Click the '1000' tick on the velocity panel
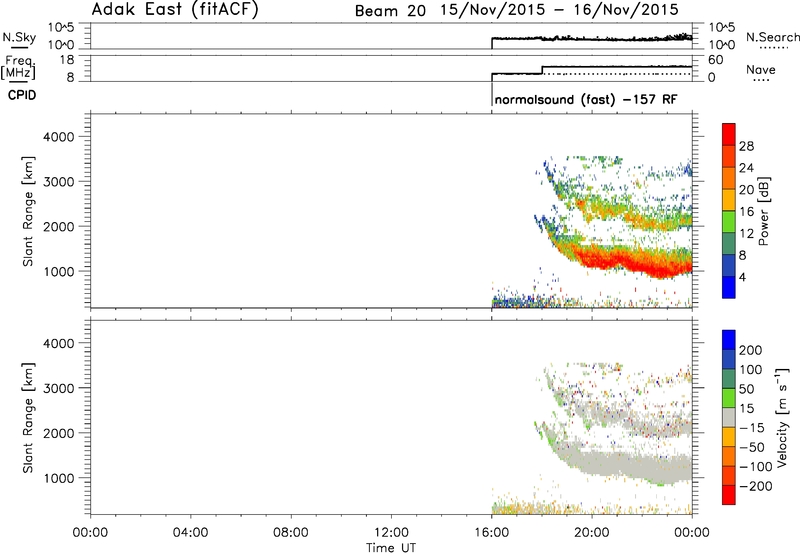This screenshot has height=554, width=800. (x=58, y=478)
